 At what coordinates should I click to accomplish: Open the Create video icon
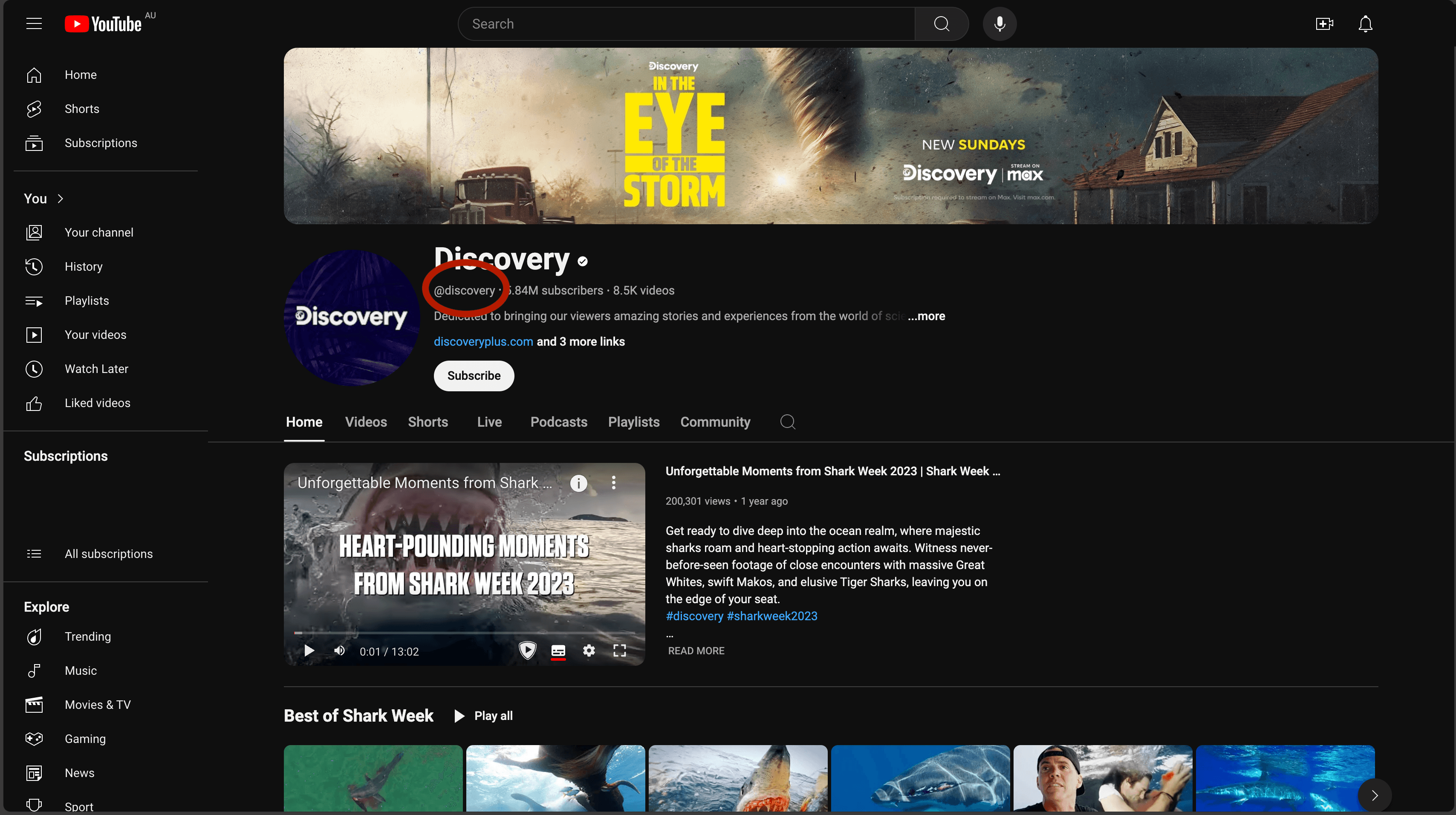(1324, 24)
